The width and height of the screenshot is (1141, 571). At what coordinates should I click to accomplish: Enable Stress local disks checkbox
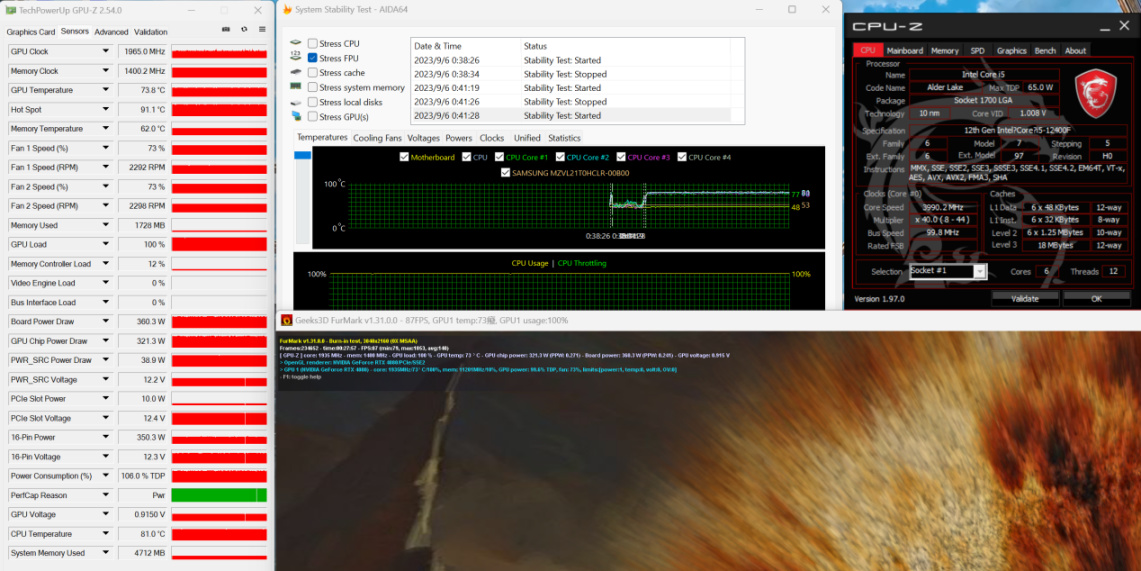pos(312,102)
